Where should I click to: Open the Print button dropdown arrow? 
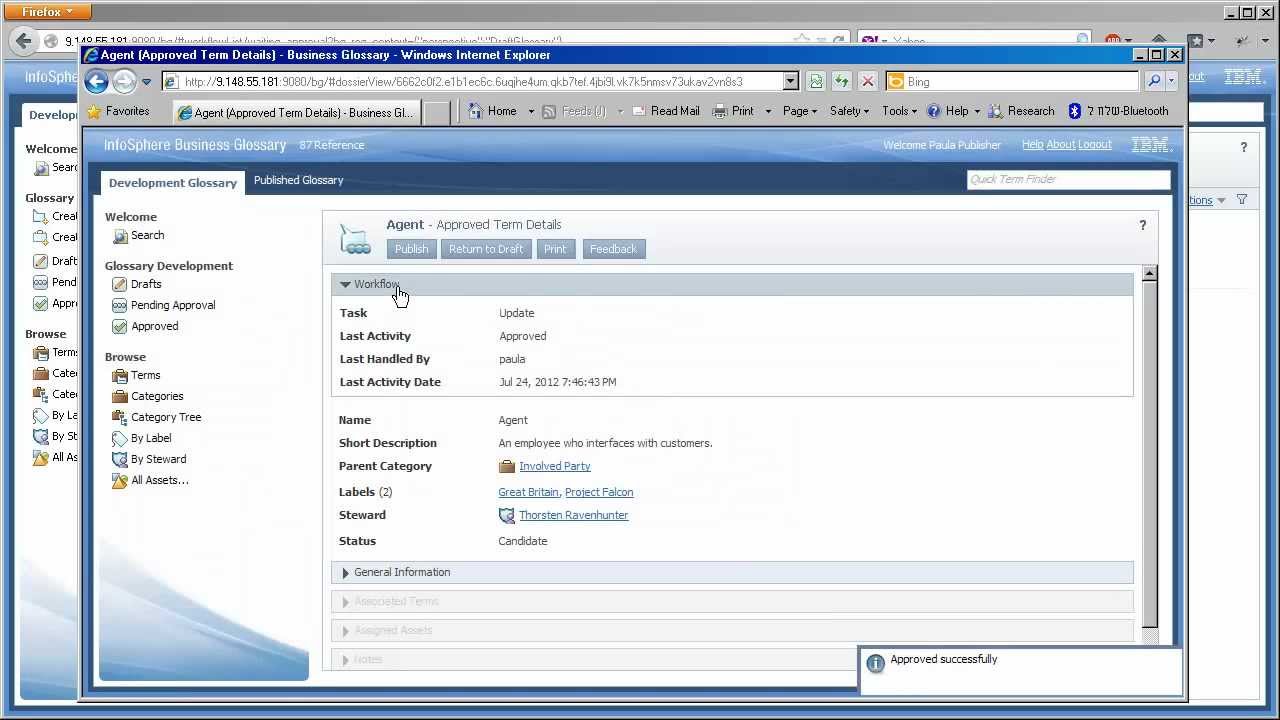pos(768,111)
